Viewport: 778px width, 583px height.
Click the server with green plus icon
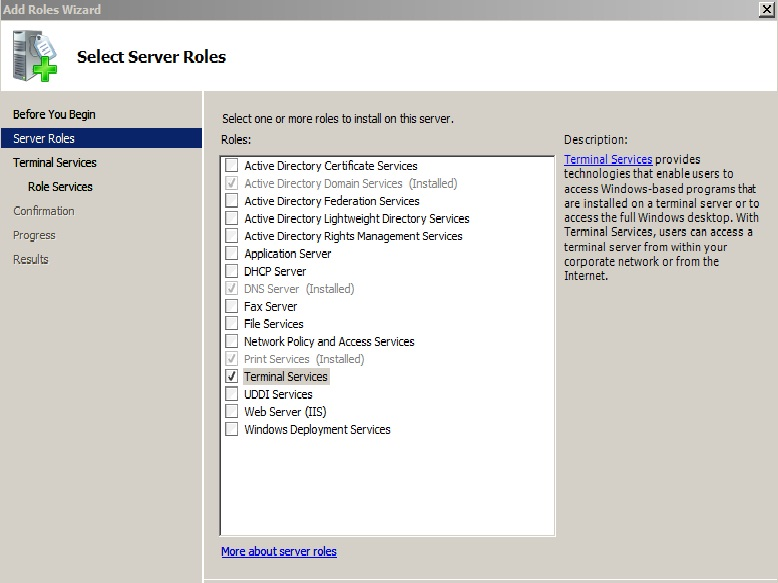pos(35,56)
